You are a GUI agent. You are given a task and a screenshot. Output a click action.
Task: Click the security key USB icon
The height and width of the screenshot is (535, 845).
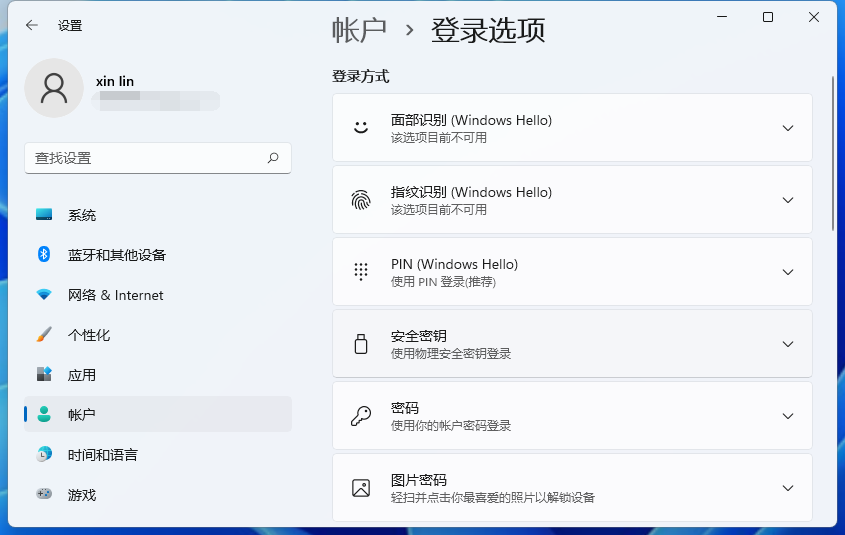coord(361,344)
